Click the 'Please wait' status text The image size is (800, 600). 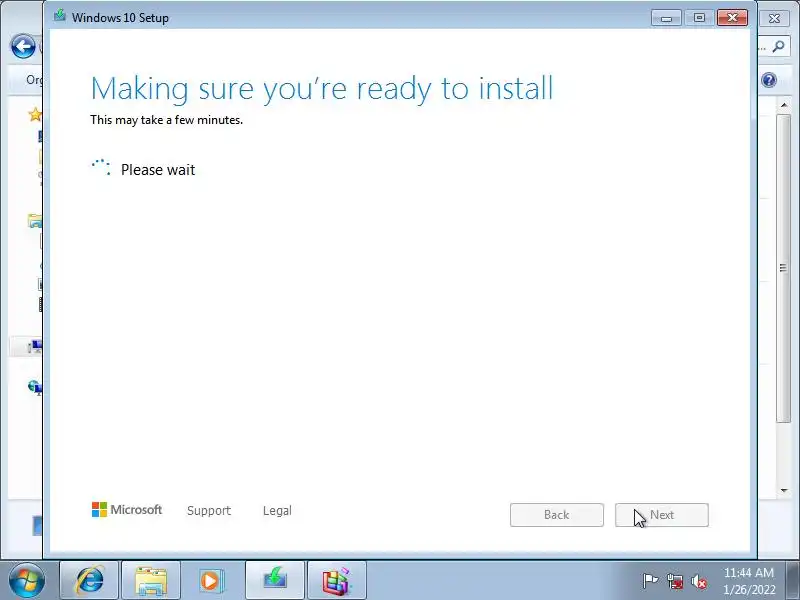[158, 170]
